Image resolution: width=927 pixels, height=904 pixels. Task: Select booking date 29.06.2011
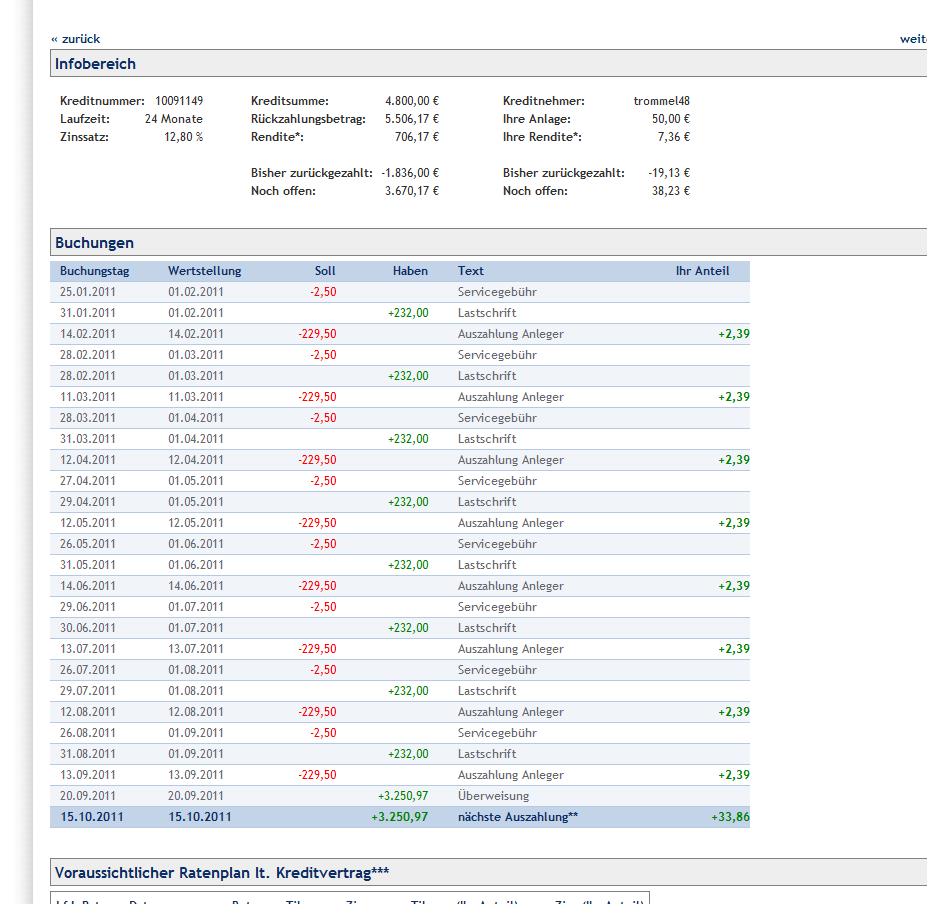click(87, 607)
